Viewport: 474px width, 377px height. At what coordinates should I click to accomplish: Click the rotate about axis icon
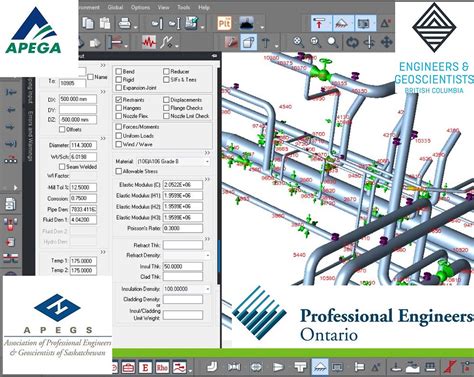coord(369,42)
